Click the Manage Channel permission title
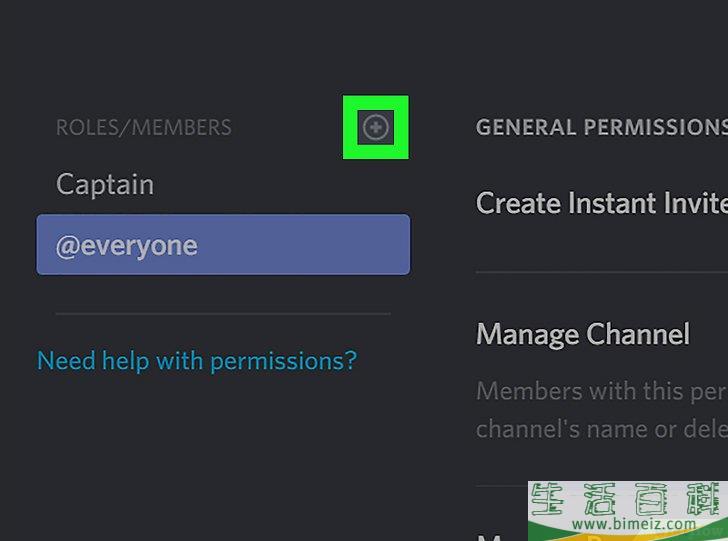728x541 pixels. 583,334
